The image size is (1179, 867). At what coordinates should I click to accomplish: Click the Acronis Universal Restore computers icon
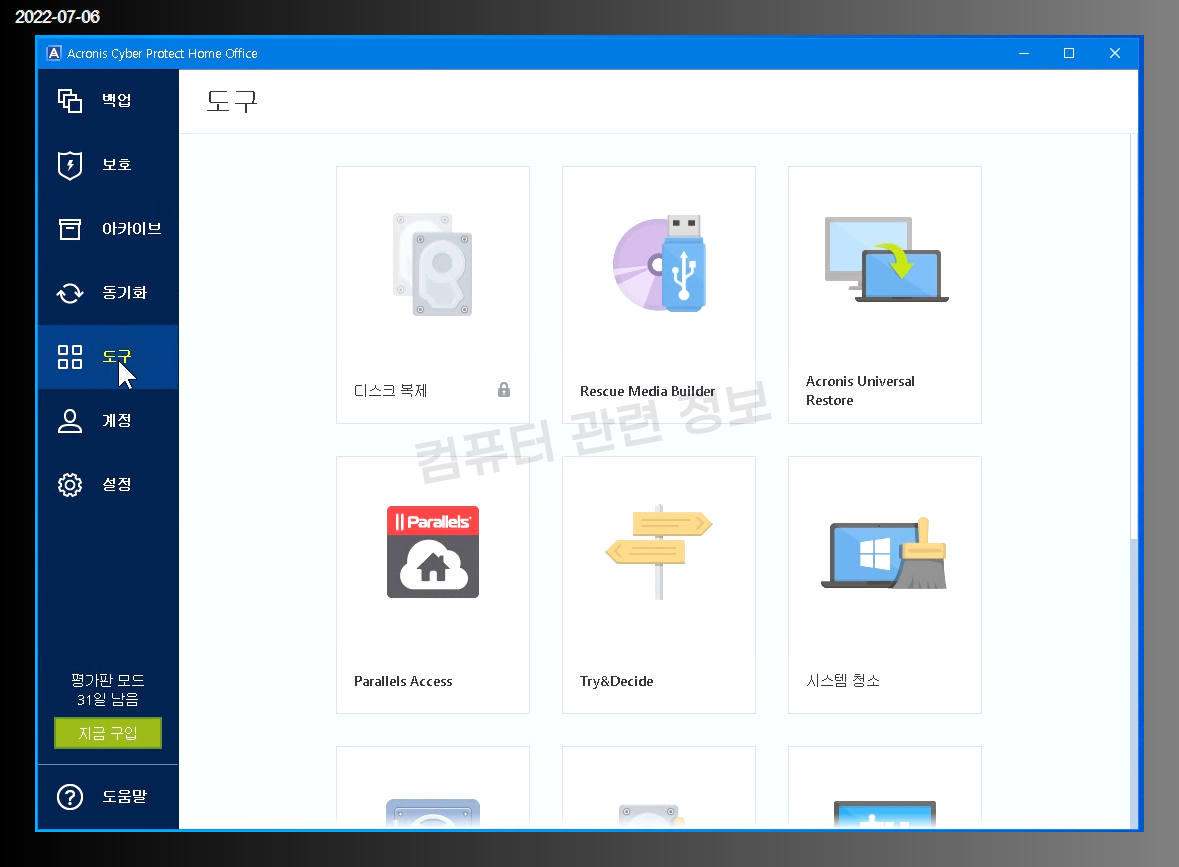(886, 259)
